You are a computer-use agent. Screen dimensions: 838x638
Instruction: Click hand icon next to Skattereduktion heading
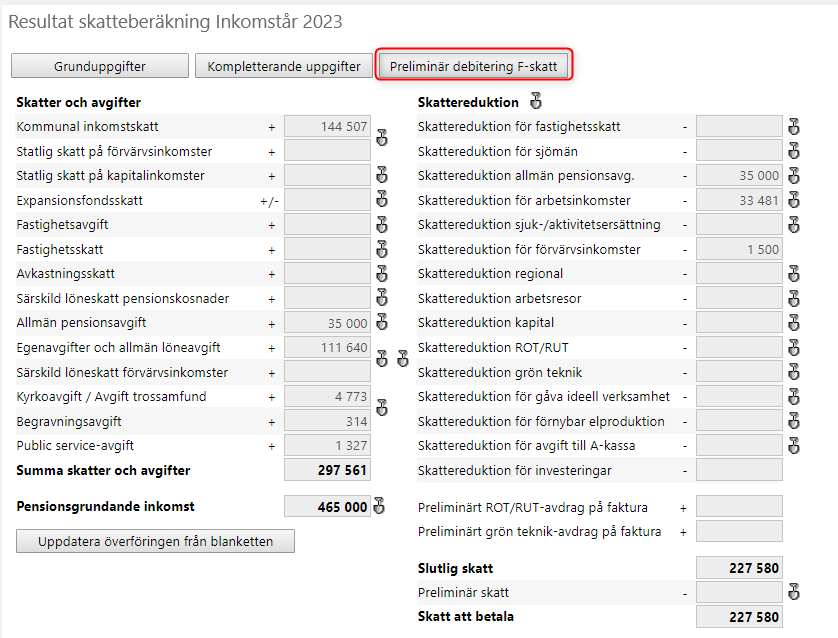click(x=536, y=100)
